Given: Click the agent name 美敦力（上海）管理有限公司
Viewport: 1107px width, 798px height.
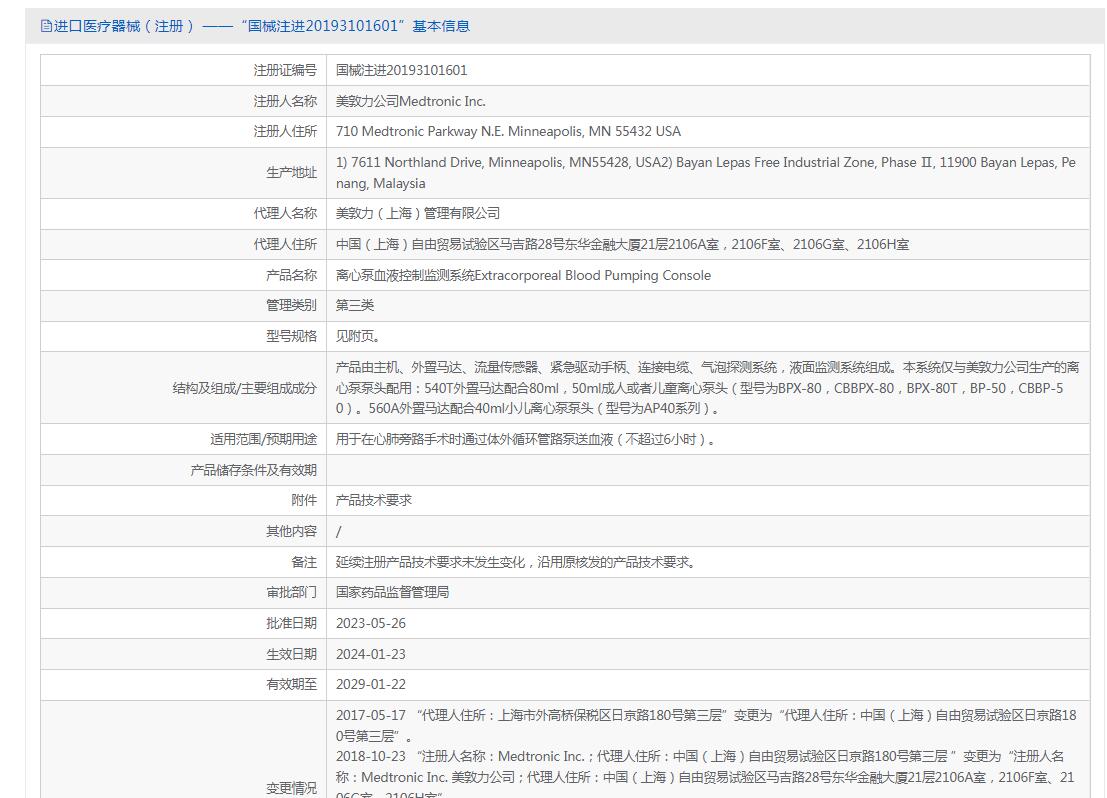Looking at the screenshot, I should tap(418, 213).
